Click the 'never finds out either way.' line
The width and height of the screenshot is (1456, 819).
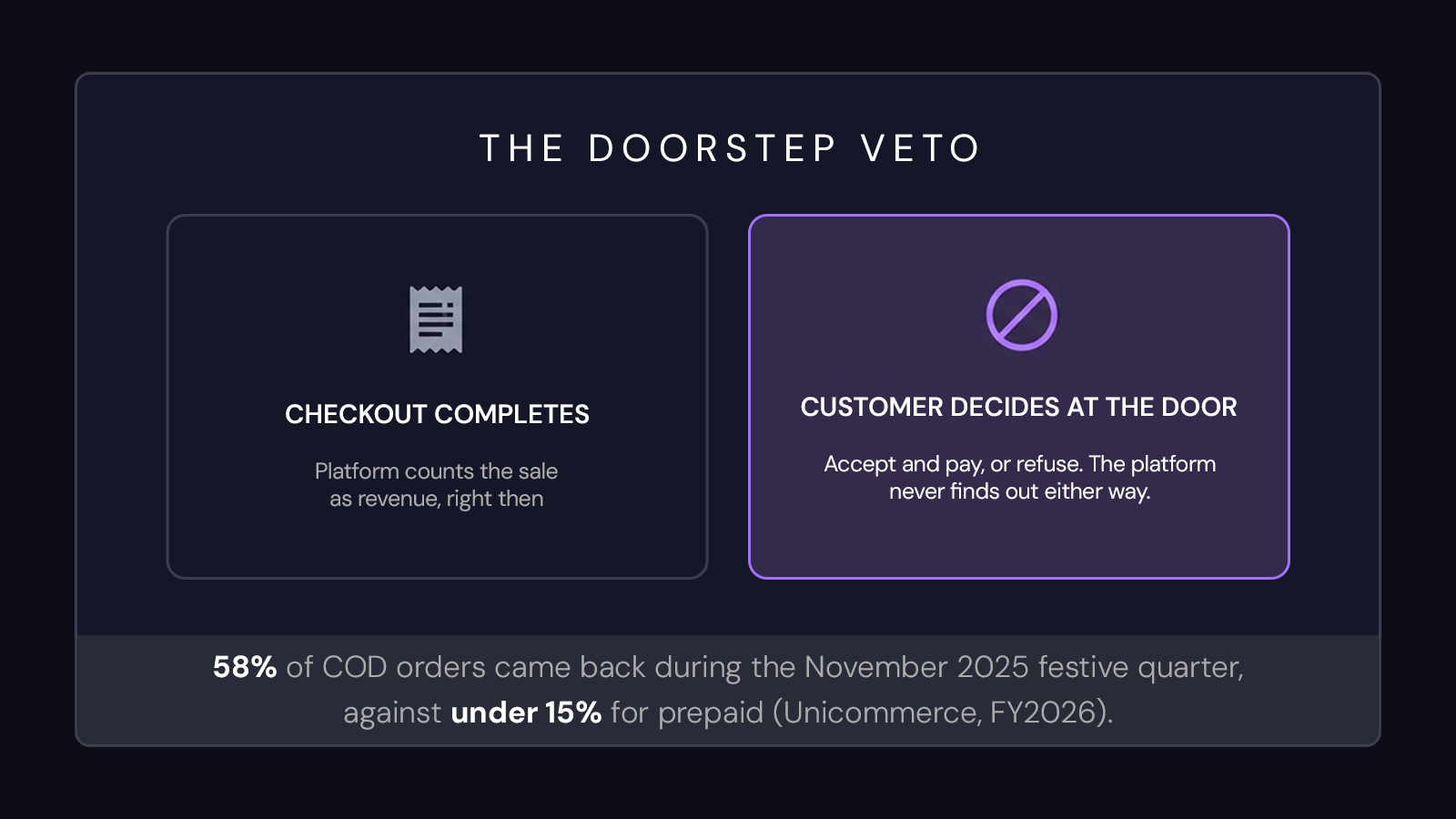[1020, 491]
